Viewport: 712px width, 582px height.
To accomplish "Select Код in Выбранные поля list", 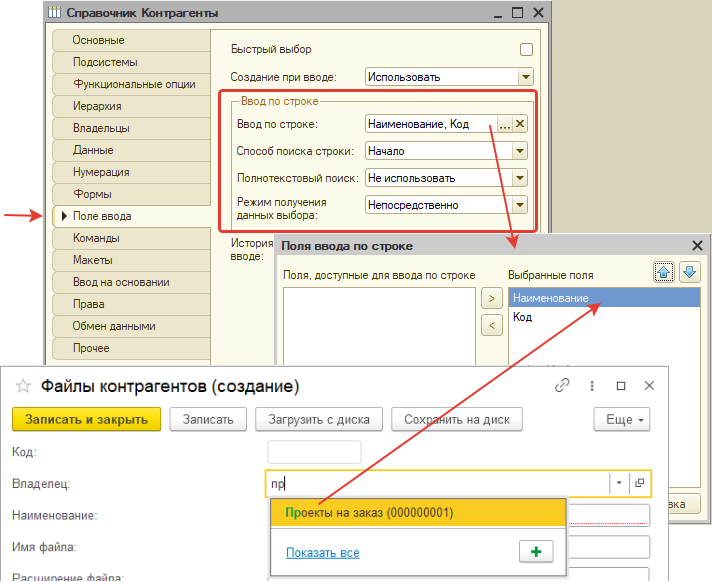I will click(x=604, y=317).
